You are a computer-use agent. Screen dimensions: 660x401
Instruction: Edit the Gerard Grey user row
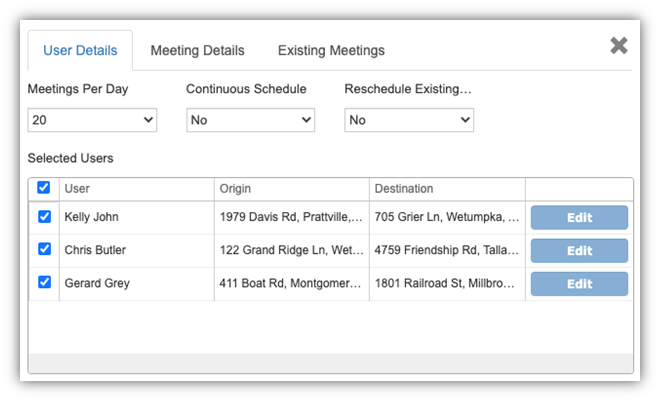[x=579, y=284]
